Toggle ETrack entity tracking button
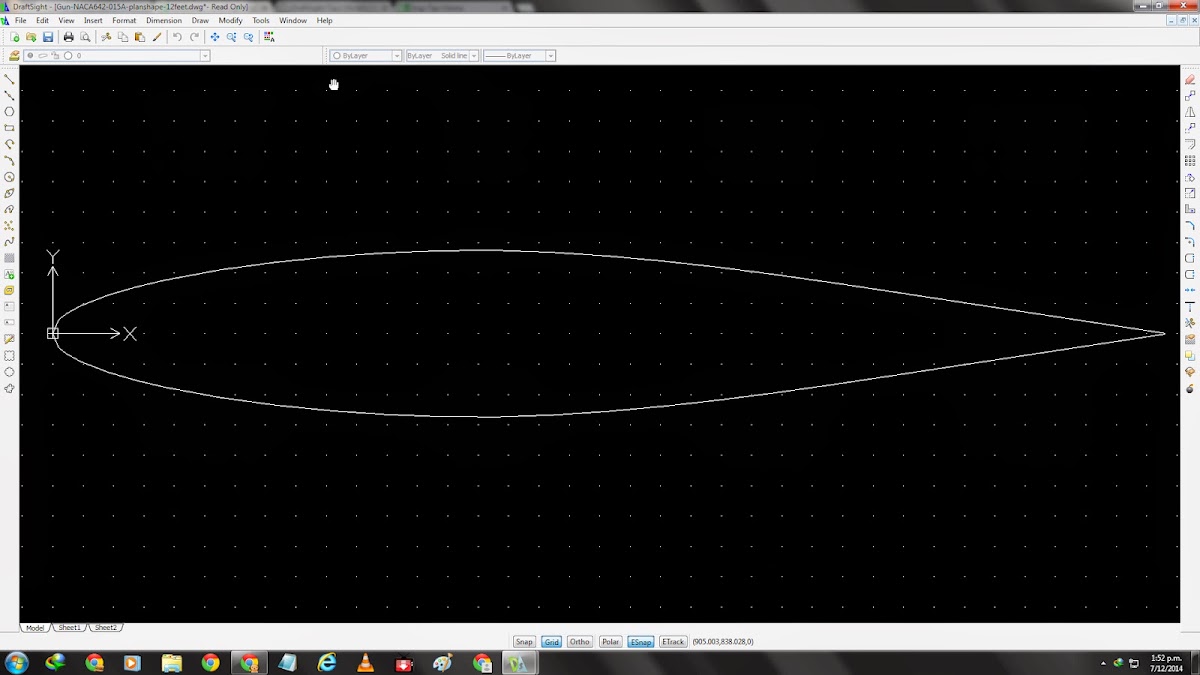This screenshot has width=1200, height=675. click(x=673, y=642)
